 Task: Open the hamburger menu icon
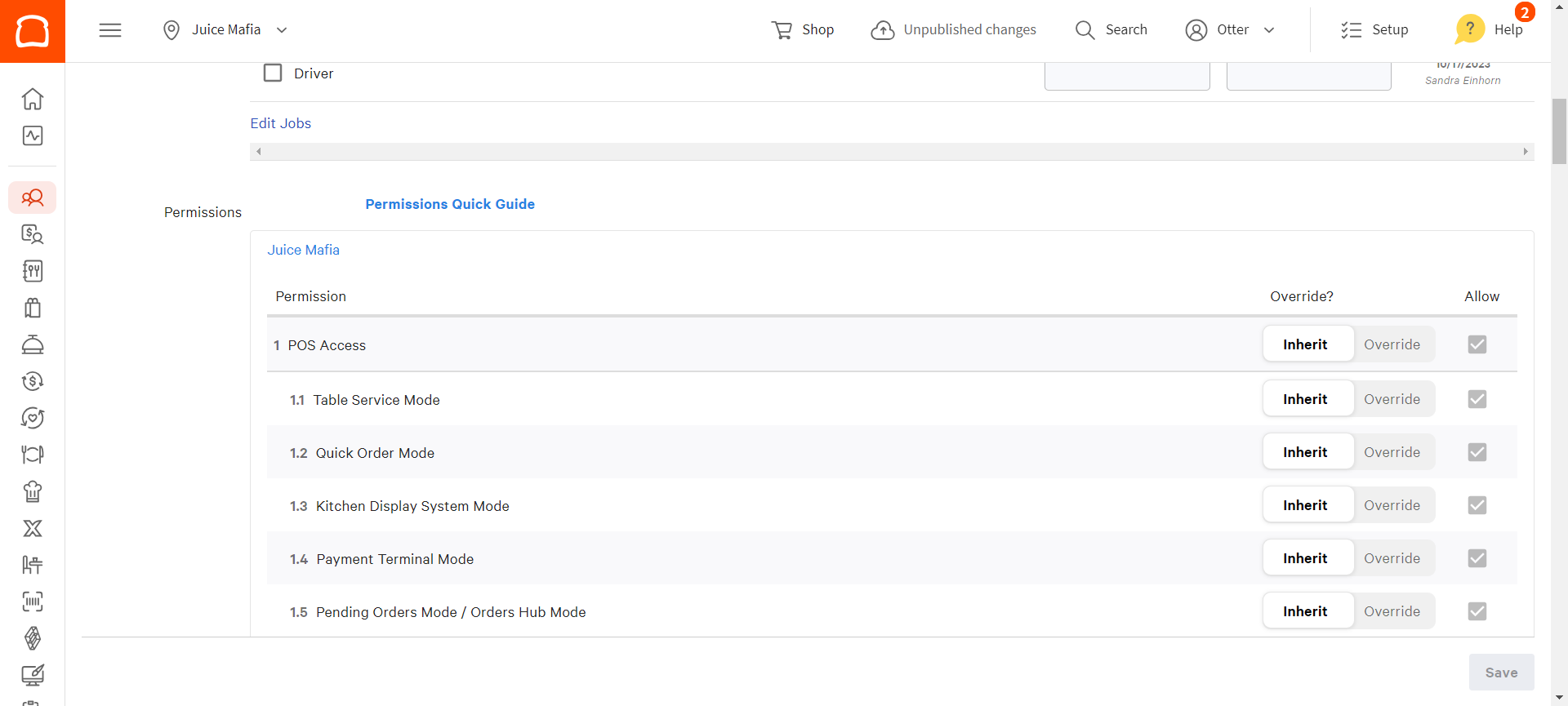[110, 30]
